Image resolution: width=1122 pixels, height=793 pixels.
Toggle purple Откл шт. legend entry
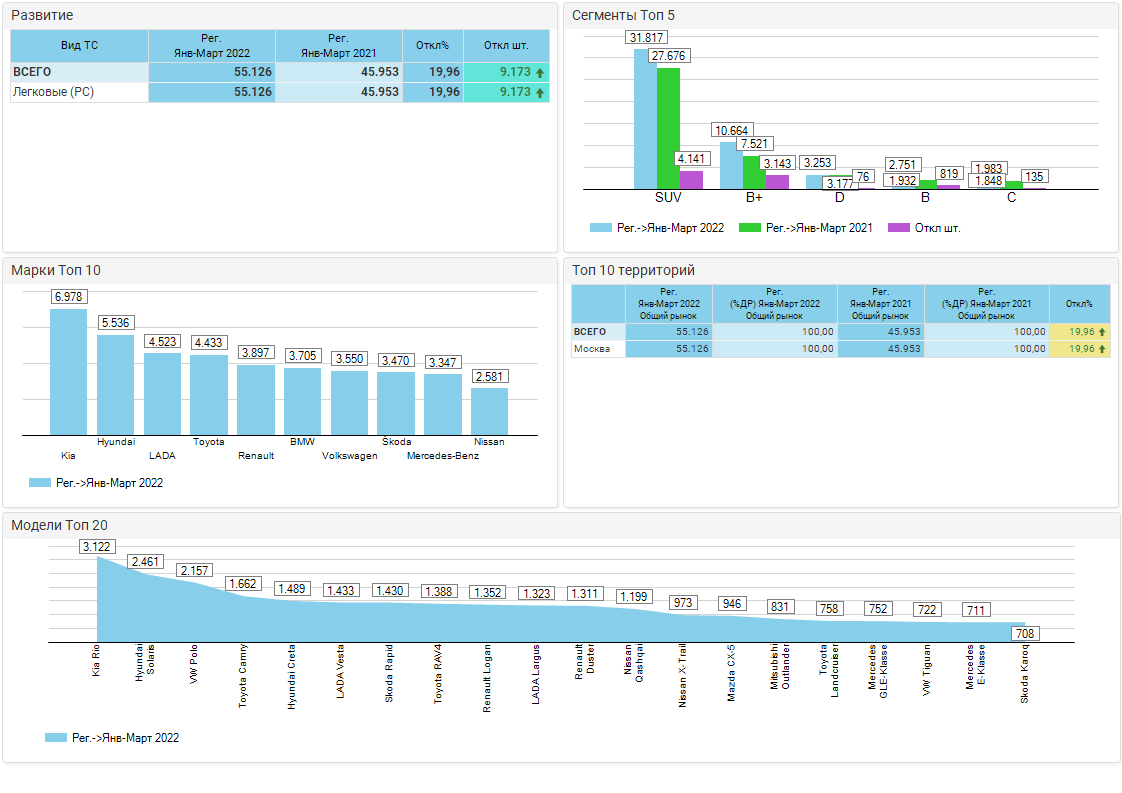click(899, 228)
